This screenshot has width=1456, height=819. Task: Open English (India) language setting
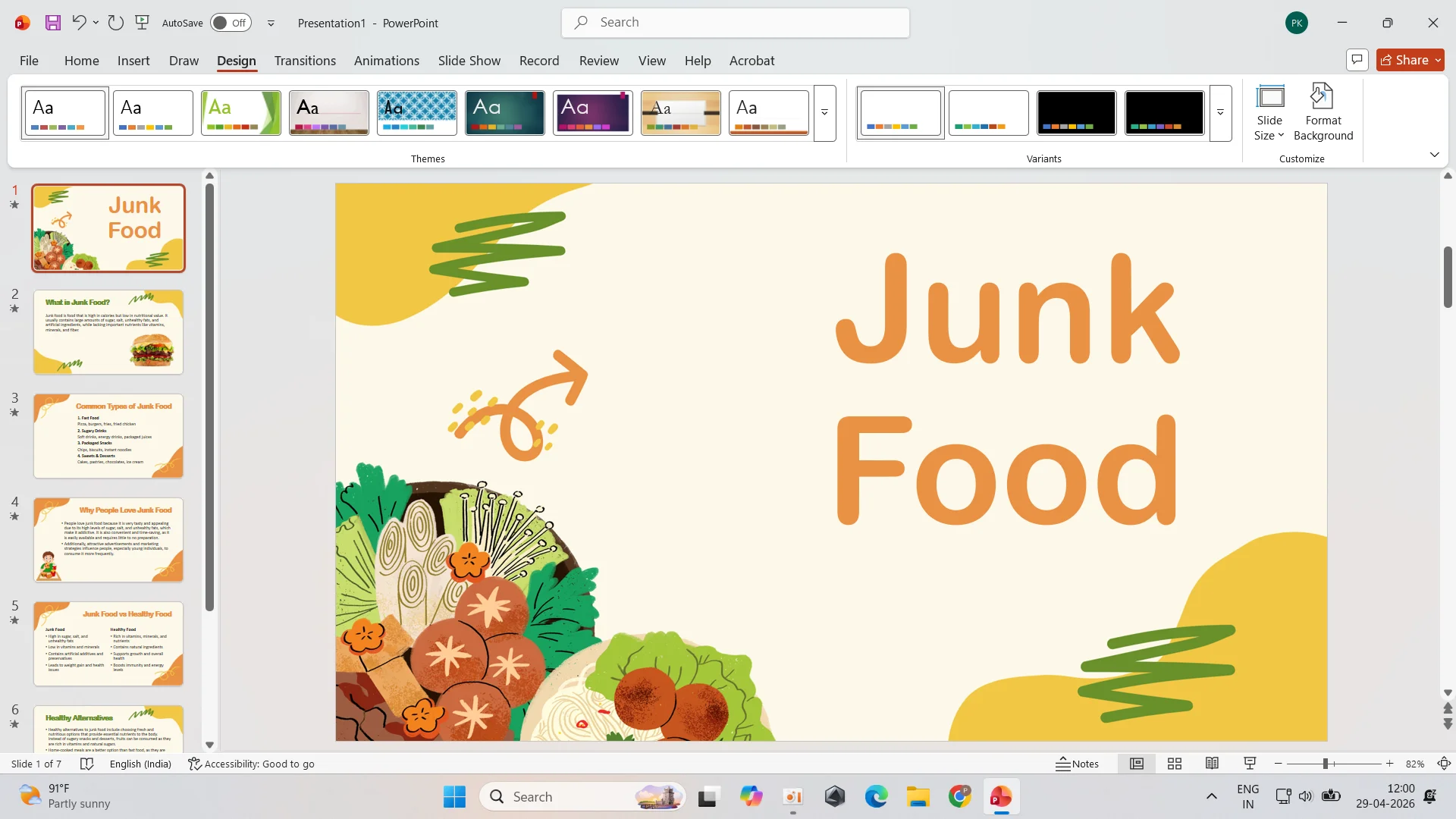pyautogui.click(x=140, y=764)
